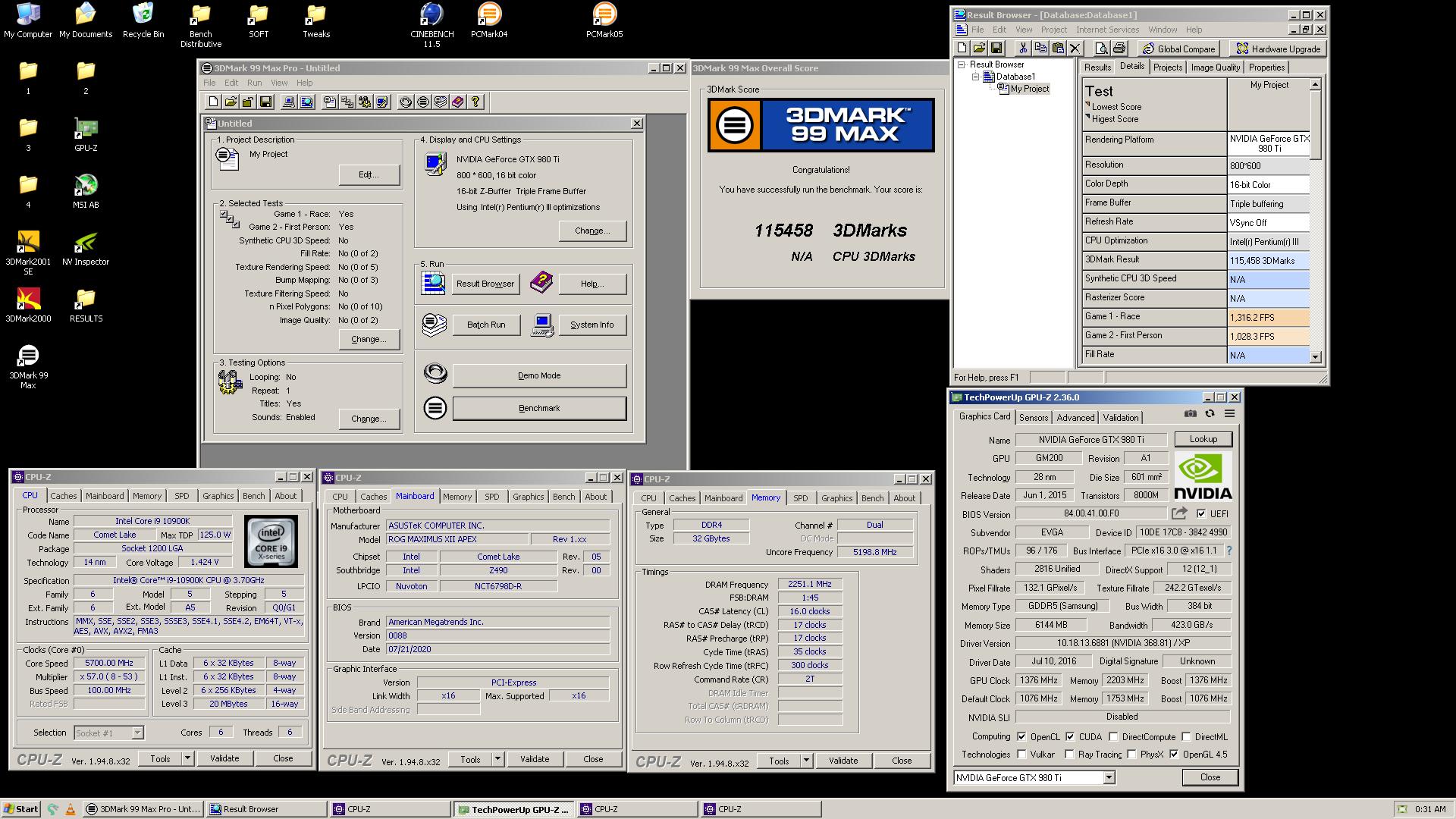Viewport: 1456px width, 819px height.
Task: Open GPU-Z hamburger menu icon
Action: coord(1229,413)
